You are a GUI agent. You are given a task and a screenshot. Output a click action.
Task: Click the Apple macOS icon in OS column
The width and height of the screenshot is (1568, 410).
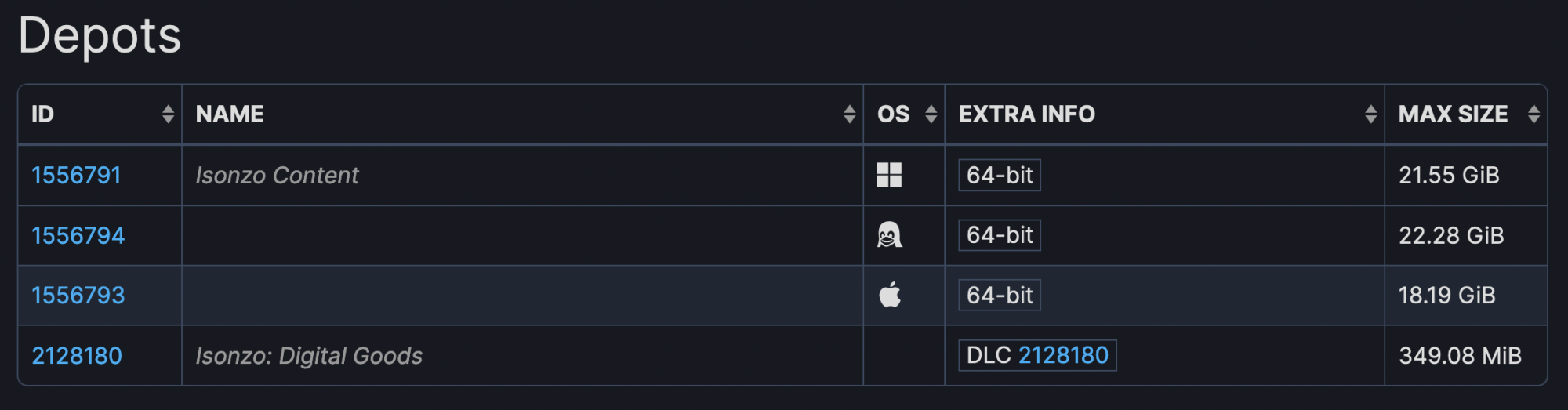[890, 295]
